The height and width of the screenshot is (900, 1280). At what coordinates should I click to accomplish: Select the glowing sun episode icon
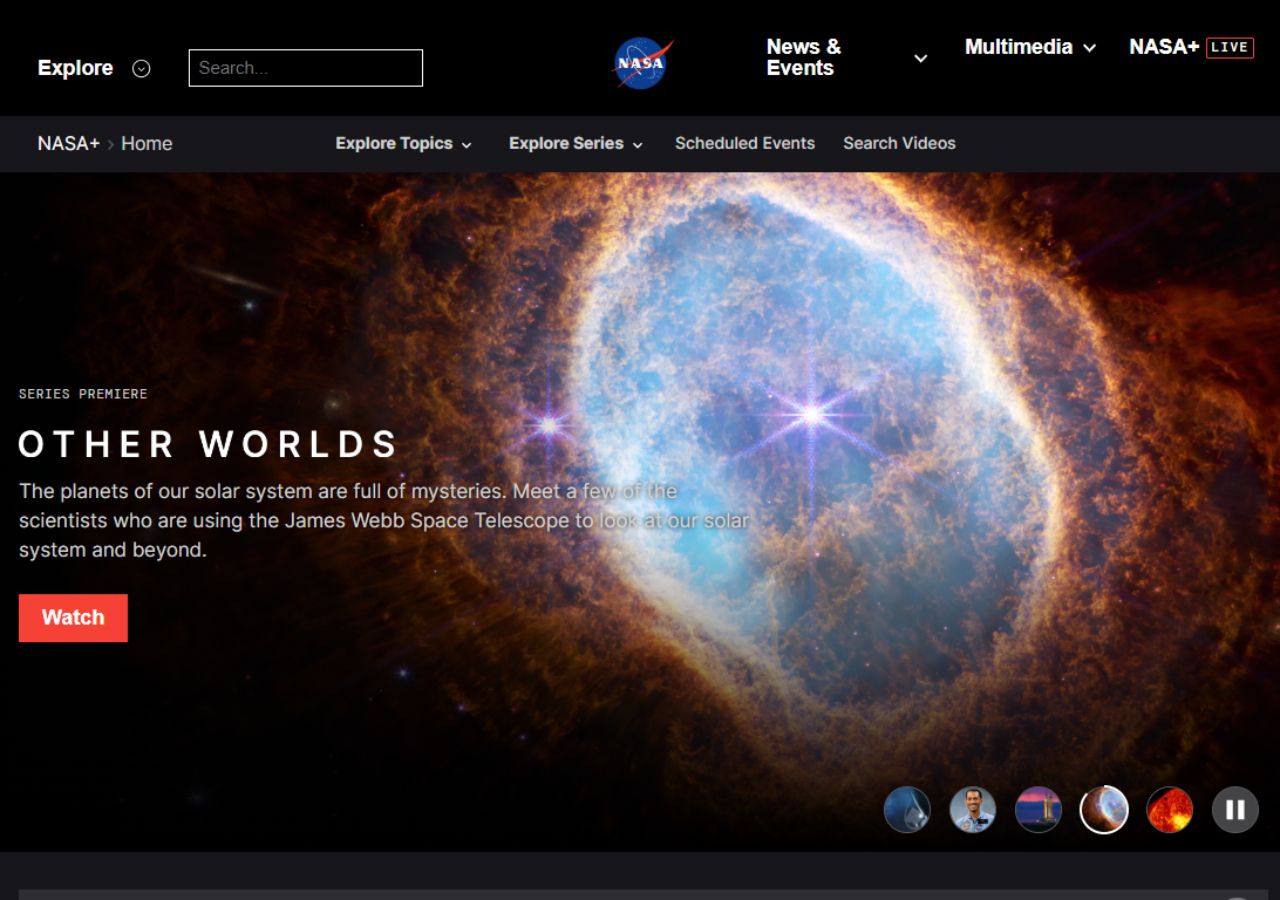1169,809
